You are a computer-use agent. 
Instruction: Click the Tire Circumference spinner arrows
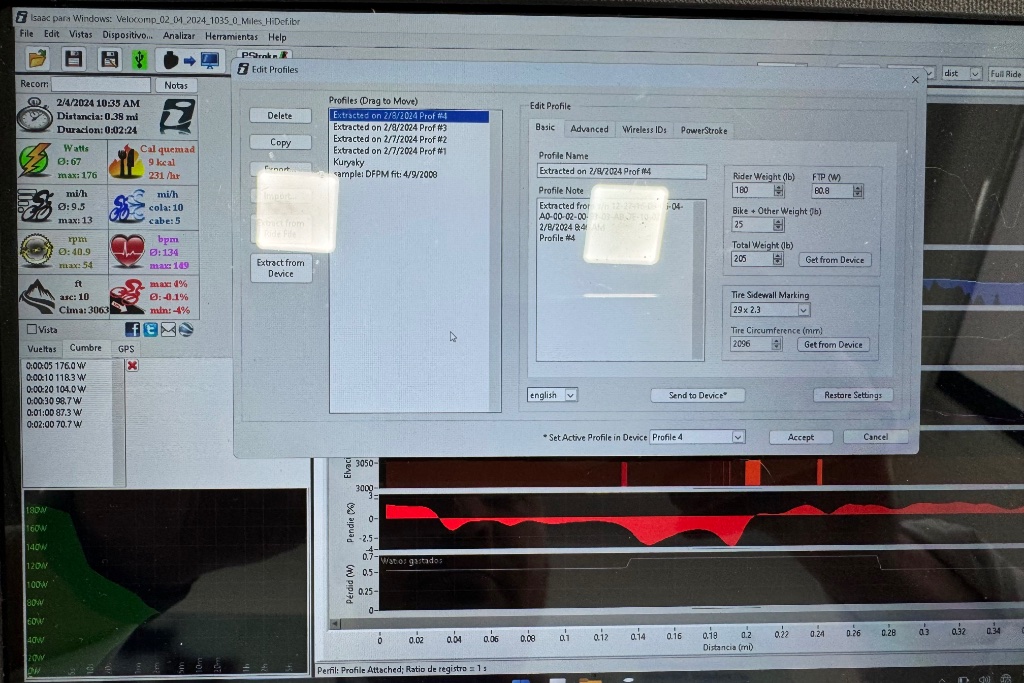tap(776, 344)
